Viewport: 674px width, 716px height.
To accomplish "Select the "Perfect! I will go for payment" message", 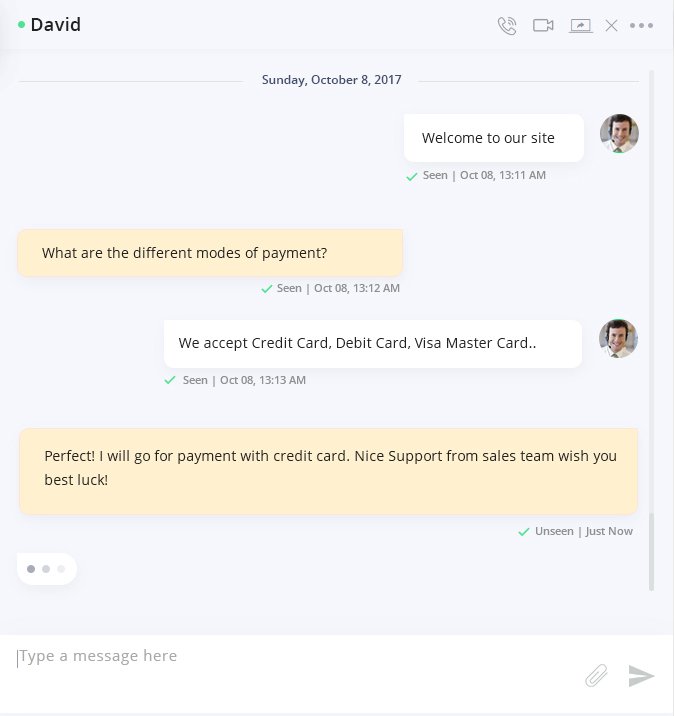I will 328,472.
